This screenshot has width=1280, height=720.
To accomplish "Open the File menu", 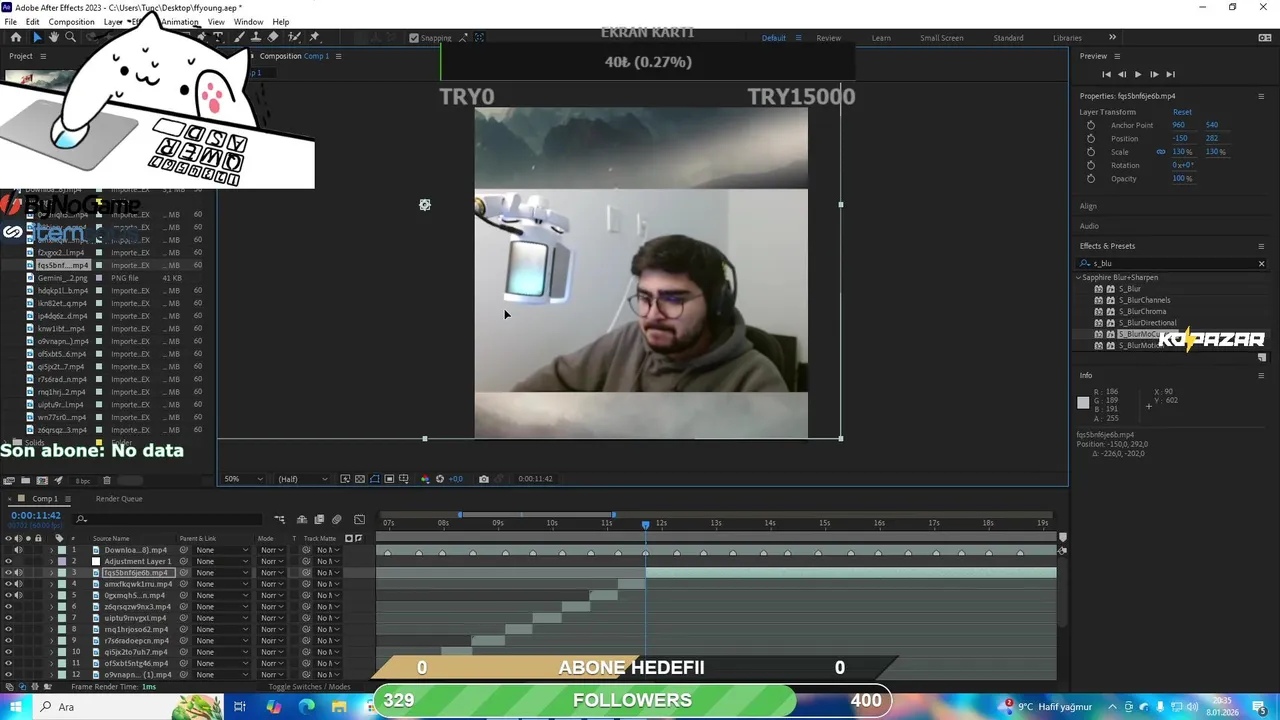I will (10, 22).
